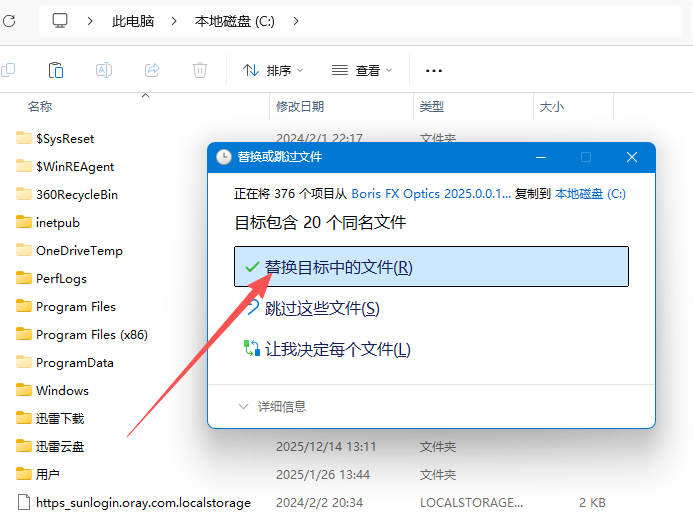
Task: Select the Program Files (x86) folder
Action: (x=91, y=334)
